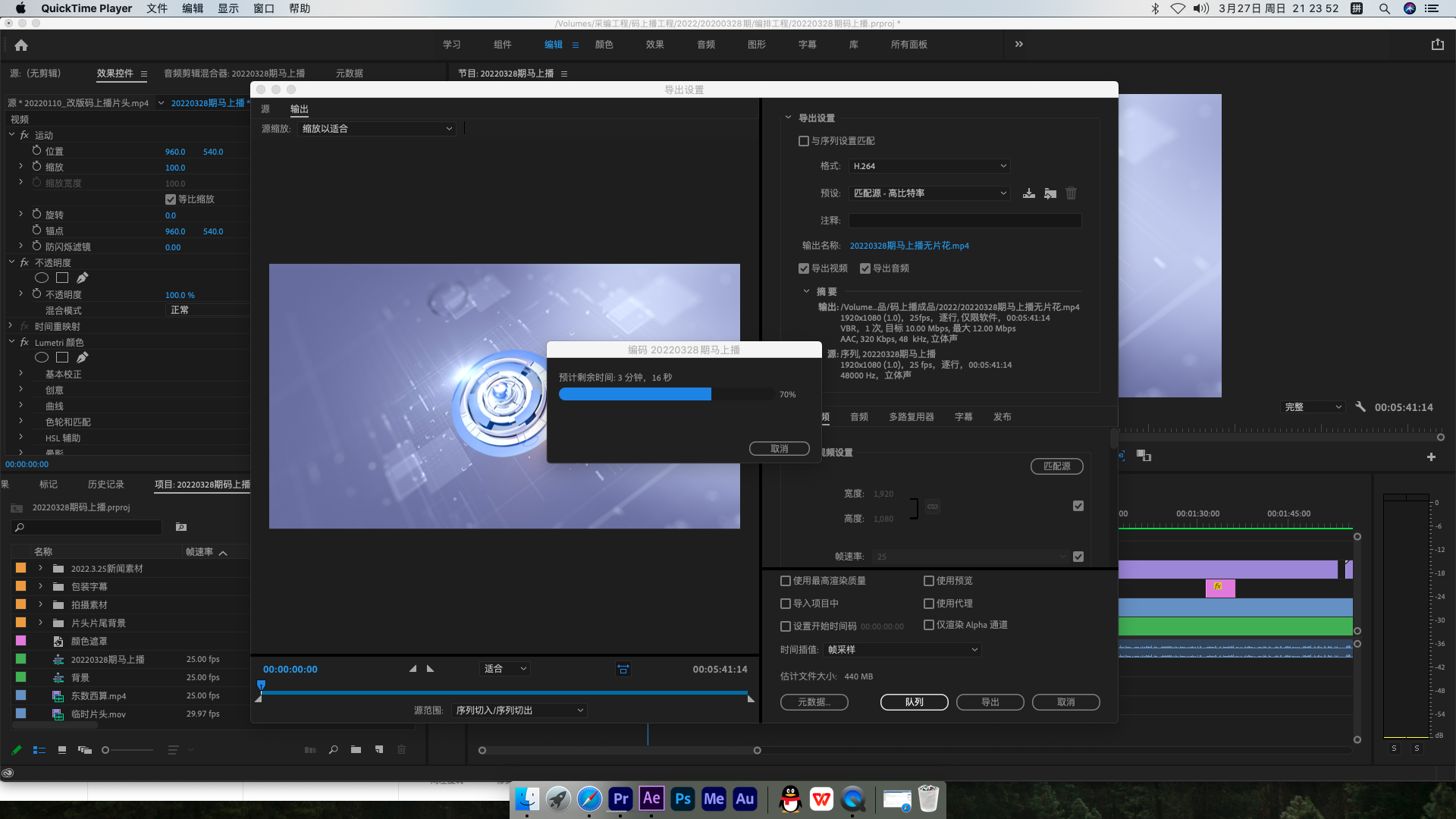
Task: Click the set out point marker icon
Action: pyautogui.click(x=431, y=669)
